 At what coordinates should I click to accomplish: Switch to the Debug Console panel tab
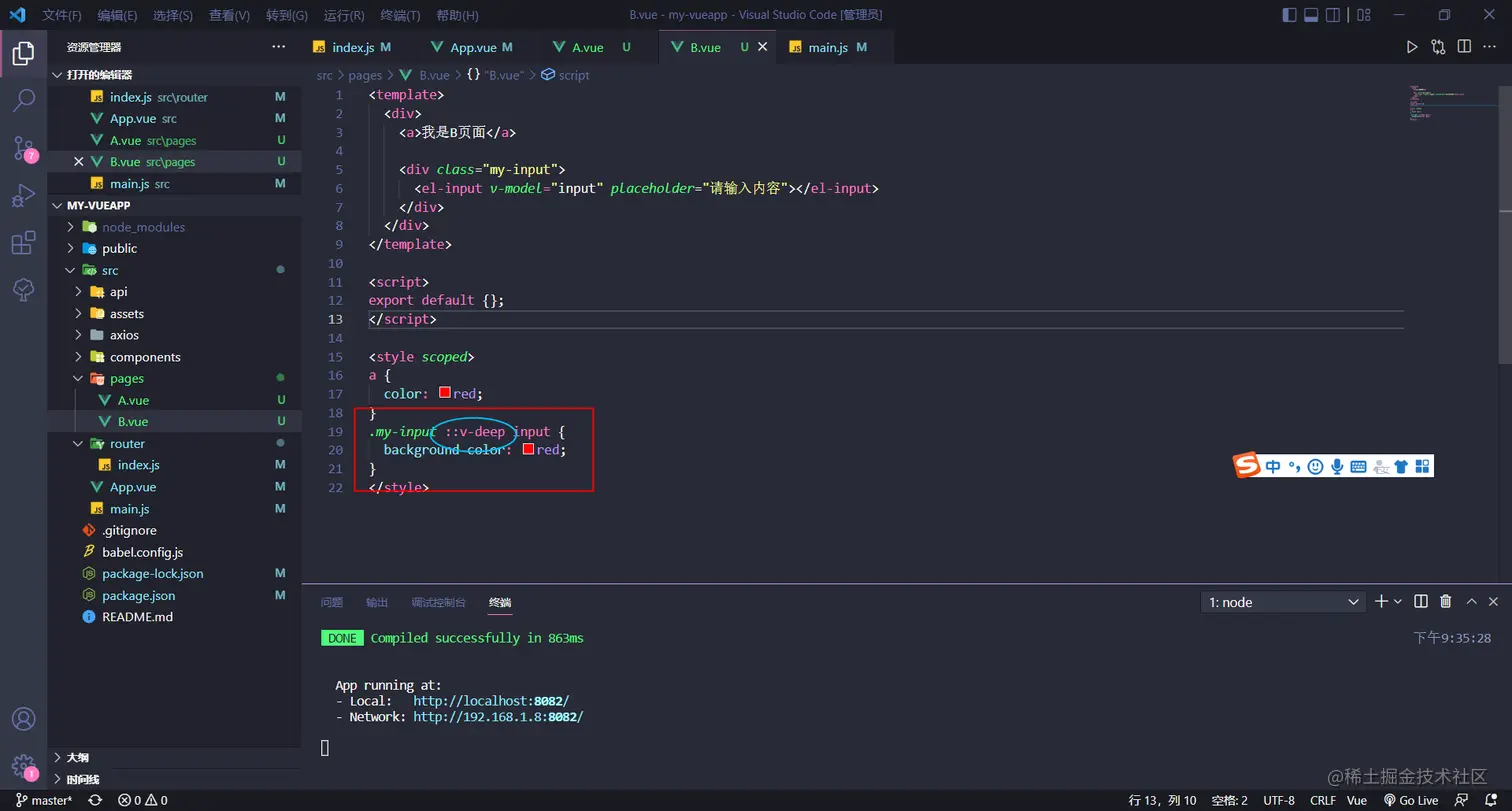[x=438, y=602]
